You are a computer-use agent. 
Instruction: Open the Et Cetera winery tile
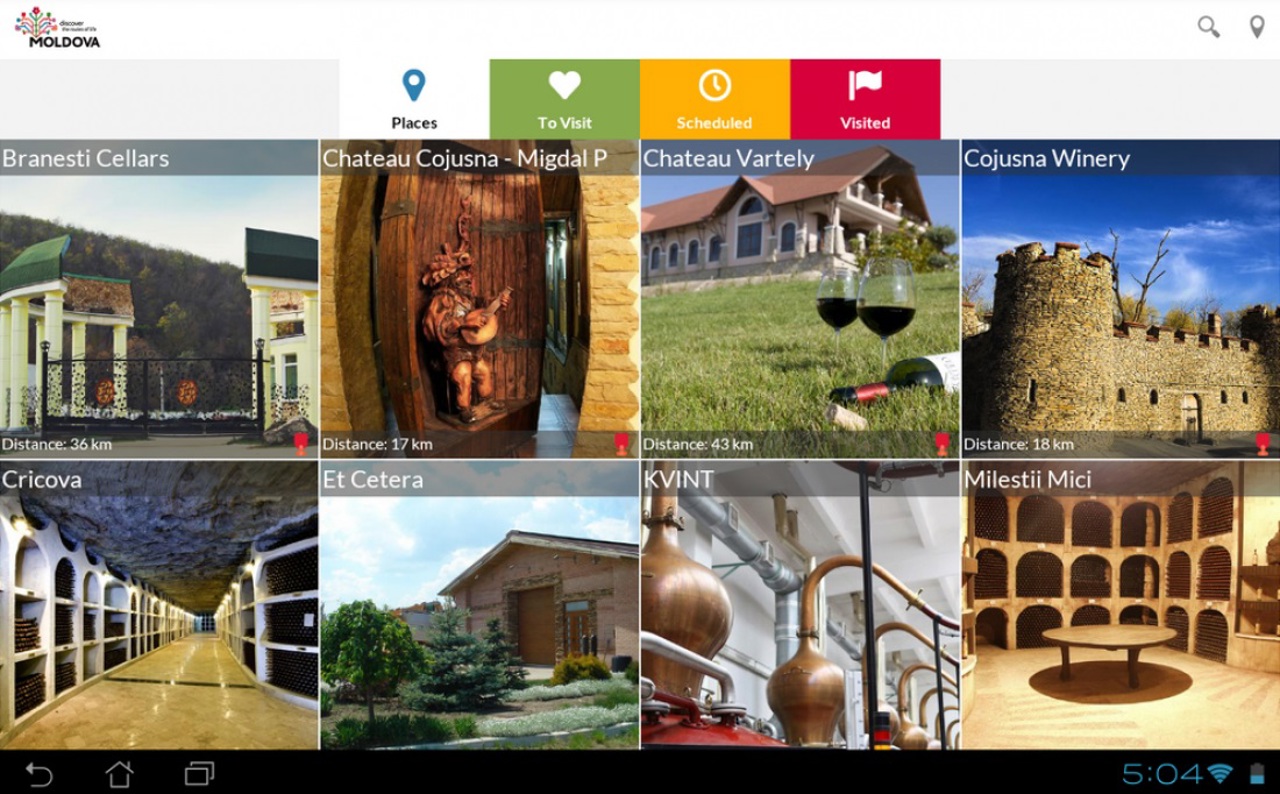tap(479, 605)
